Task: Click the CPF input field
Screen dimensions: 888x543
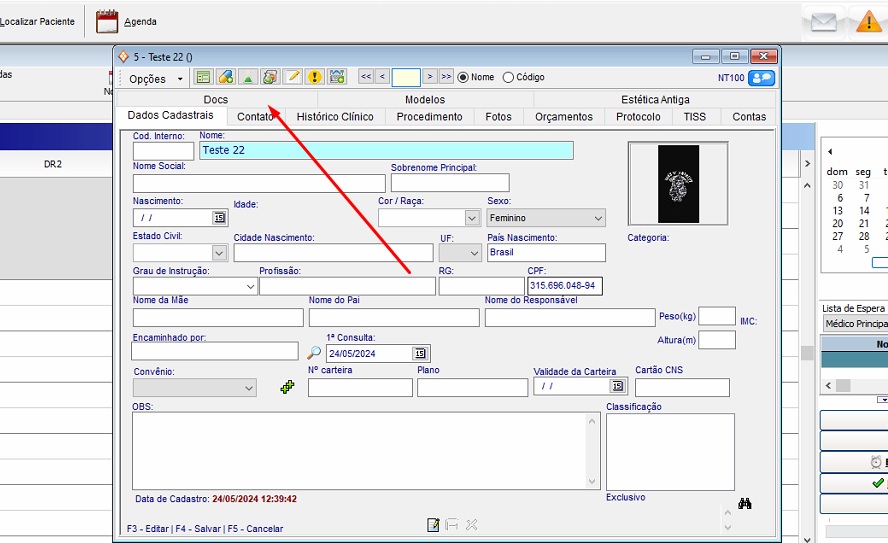Action: pos(565,286)
